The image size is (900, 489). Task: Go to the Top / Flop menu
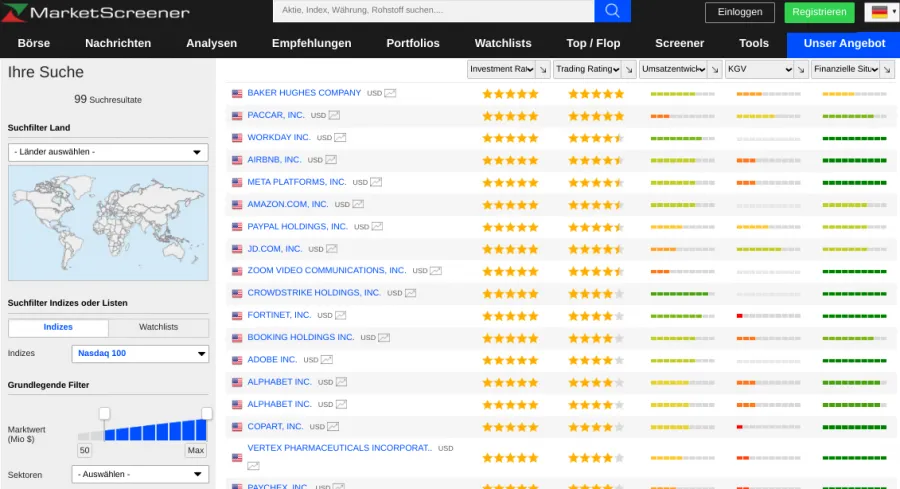click(x=593, y=43)
